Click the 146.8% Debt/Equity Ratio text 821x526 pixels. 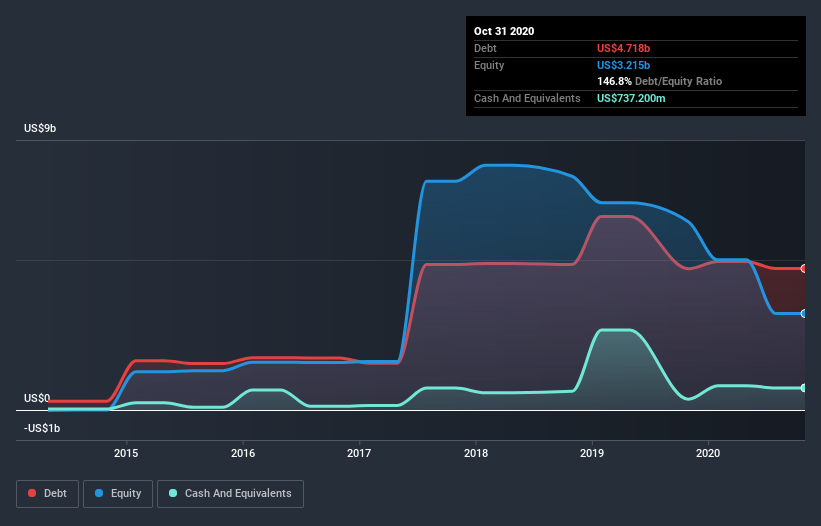[659, 81]
